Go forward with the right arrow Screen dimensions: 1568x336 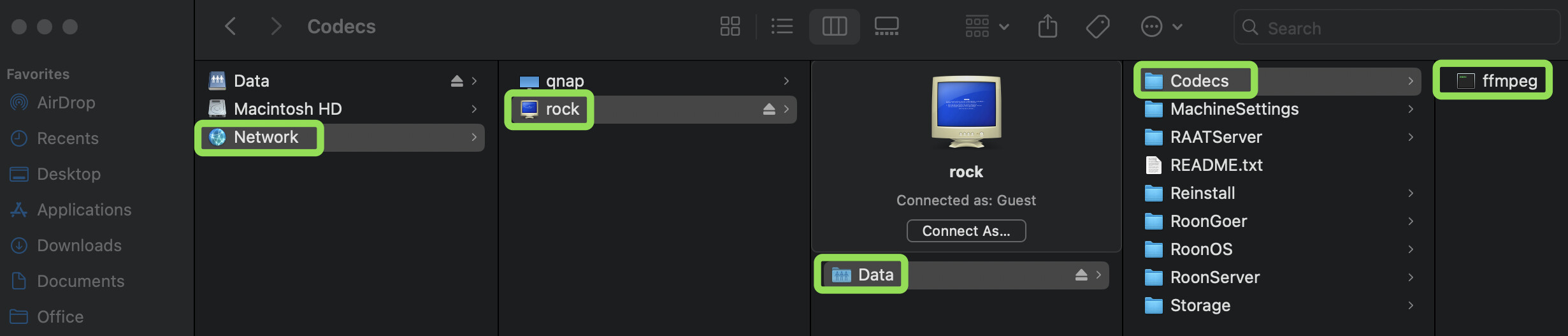coord(275,26)
